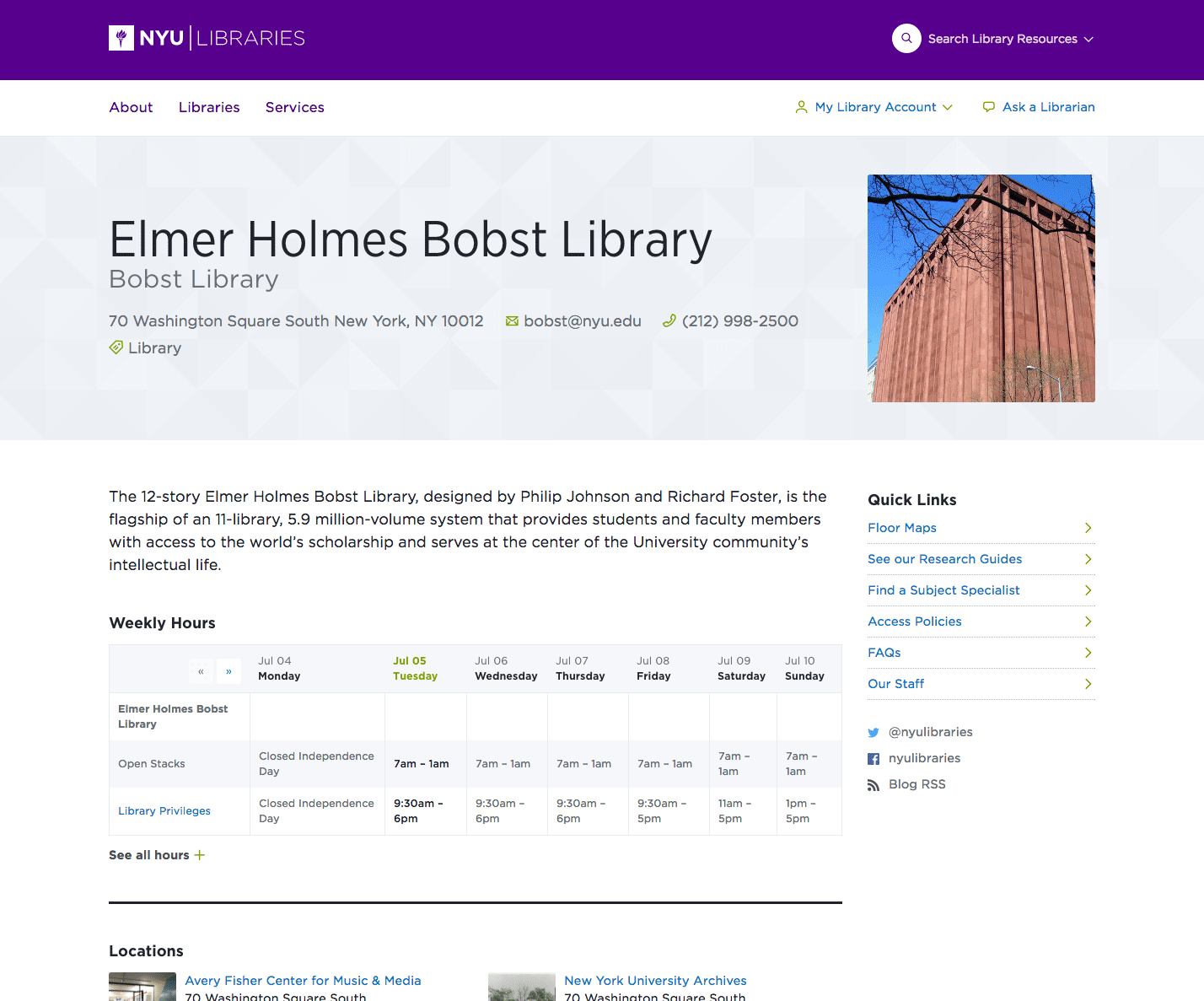This screenshot has height=1001, width=1204.
Task: Open the Floor Maps quick link
Action: [x=902, y=528]
